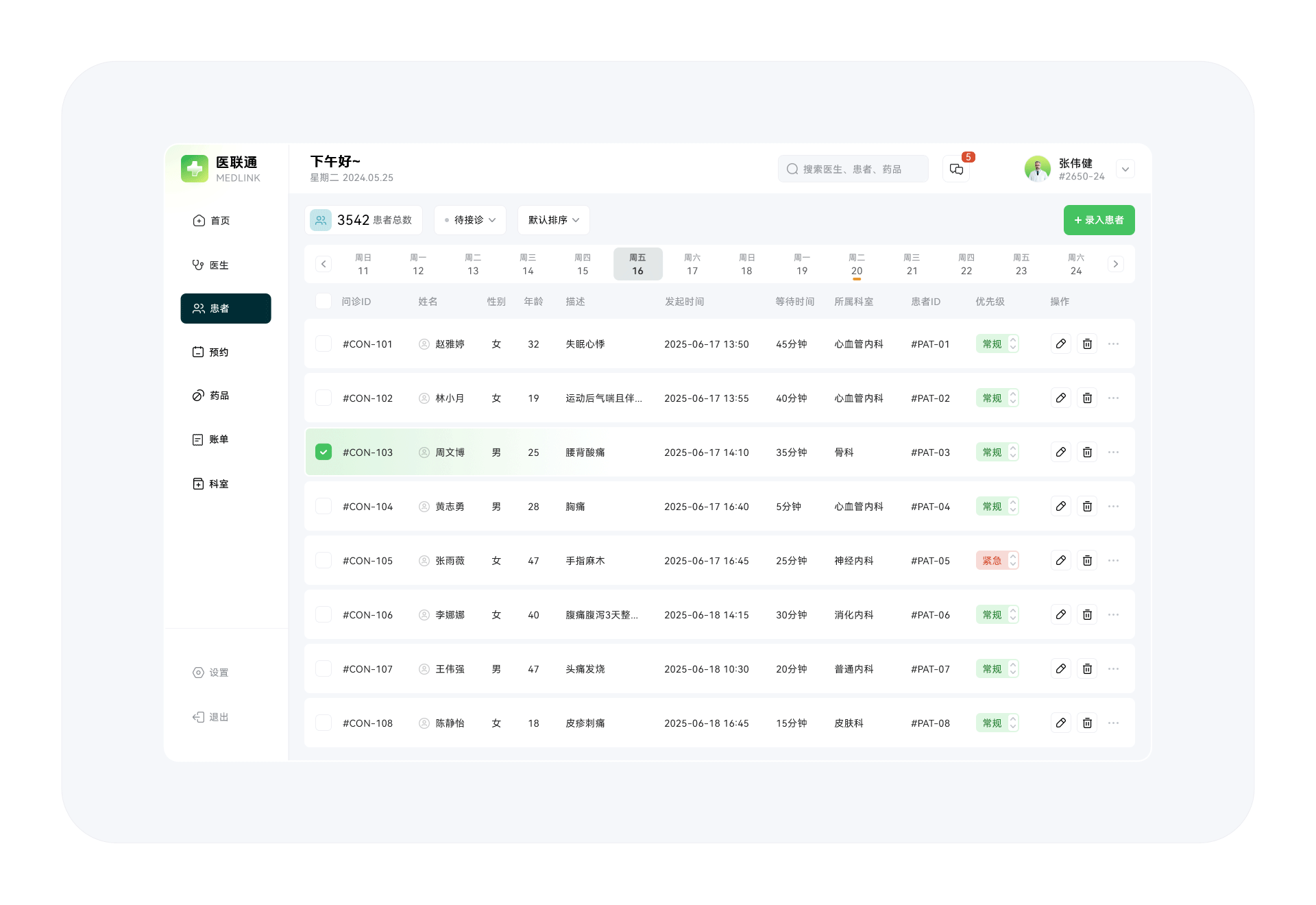Edit consultation #CON-101 with pencil icon
The width and height of the screenshot is (1316, 905).
click(x=1060, y=343)
